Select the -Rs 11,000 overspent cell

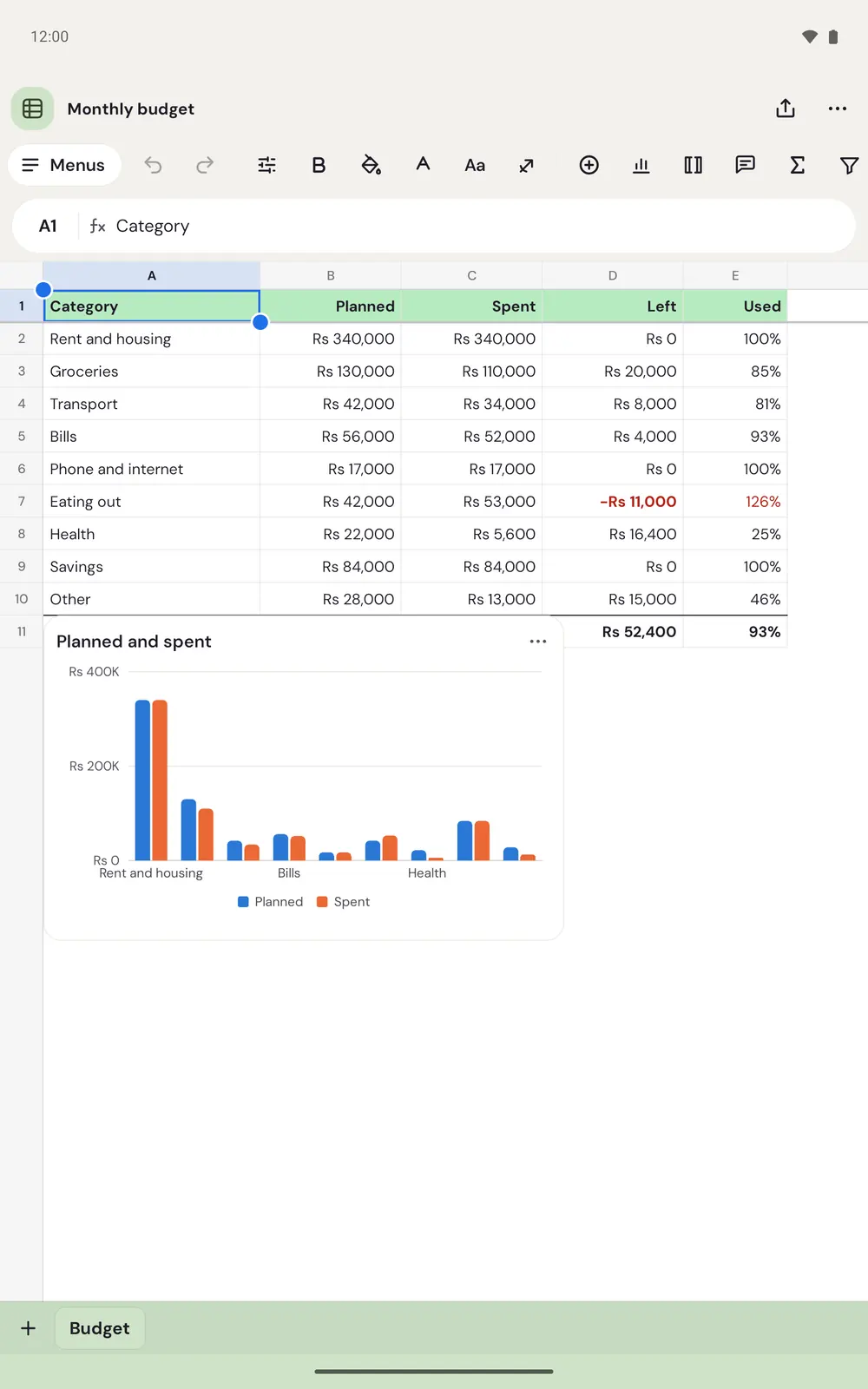point(613,502)
